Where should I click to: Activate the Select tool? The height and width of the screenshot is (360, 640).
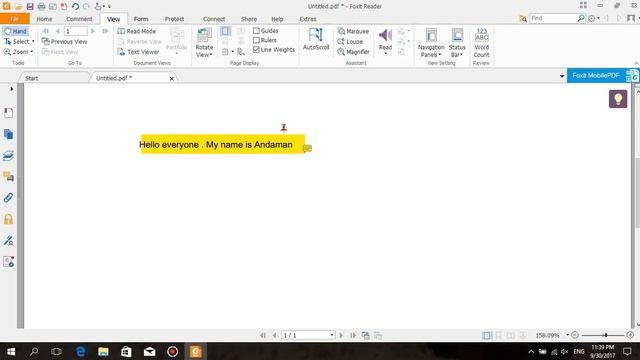(16, 42)
